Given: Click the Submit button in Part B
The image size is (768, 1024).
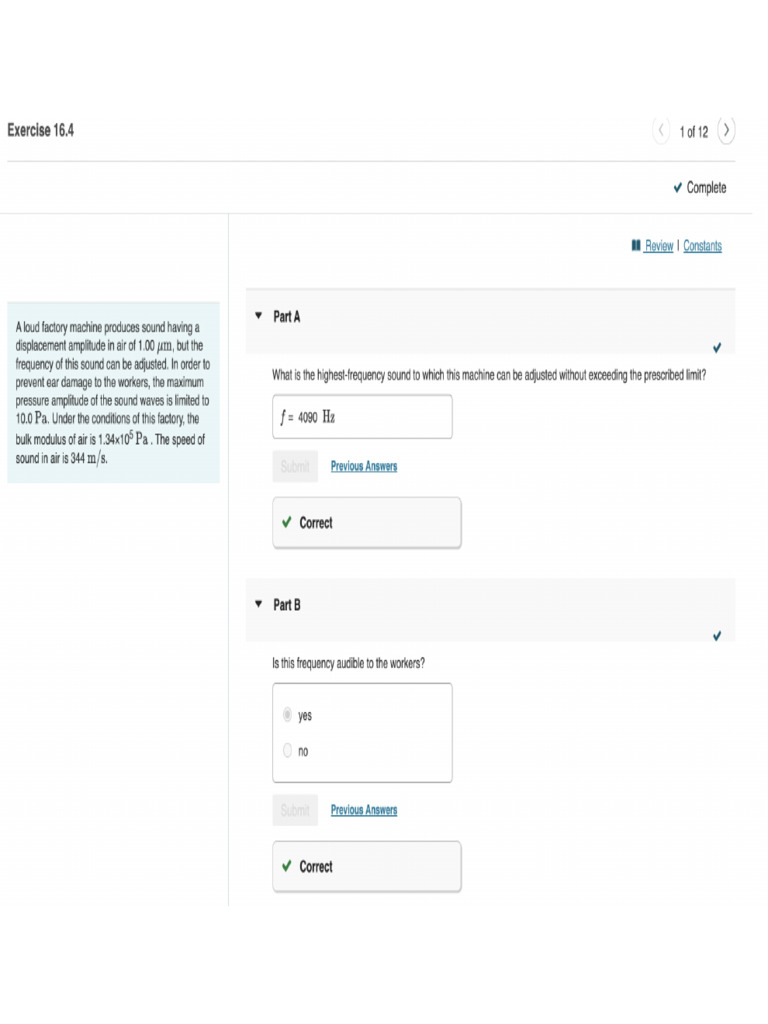Looking at the screenshot, I should [295, 810].
